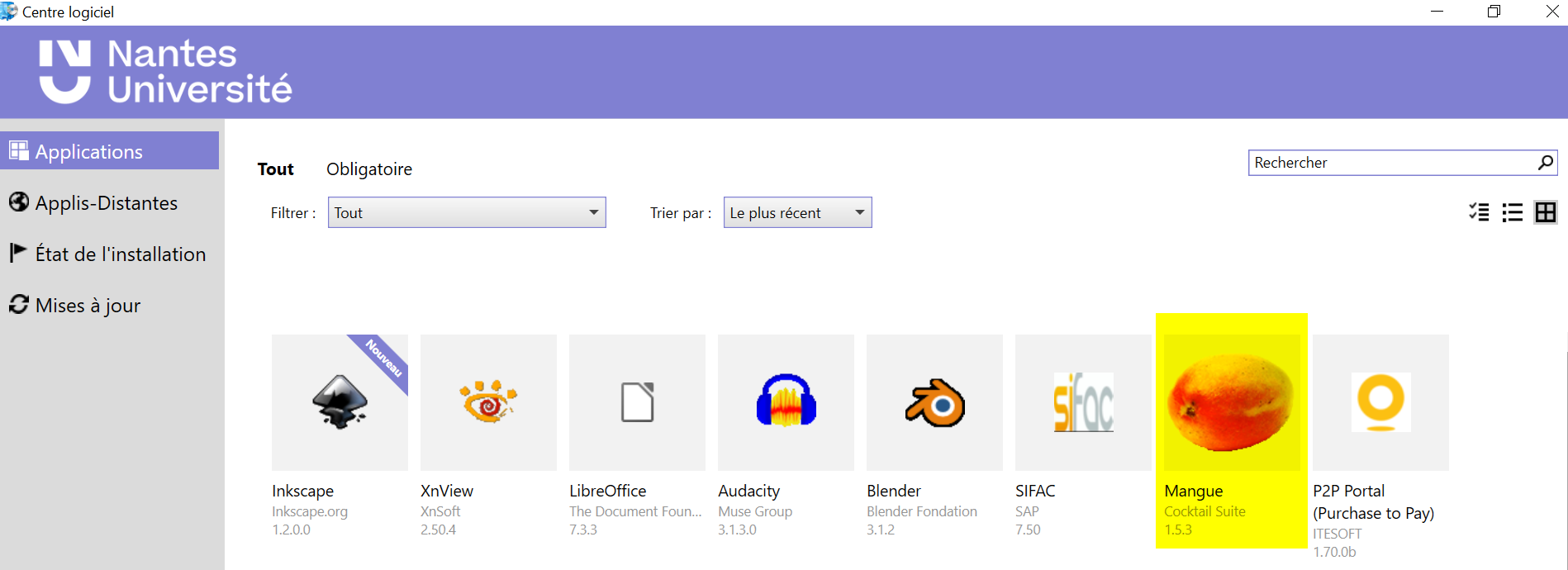Select the Tout tab
Viewport: 1568px width, 570px height.
point(275,169)
